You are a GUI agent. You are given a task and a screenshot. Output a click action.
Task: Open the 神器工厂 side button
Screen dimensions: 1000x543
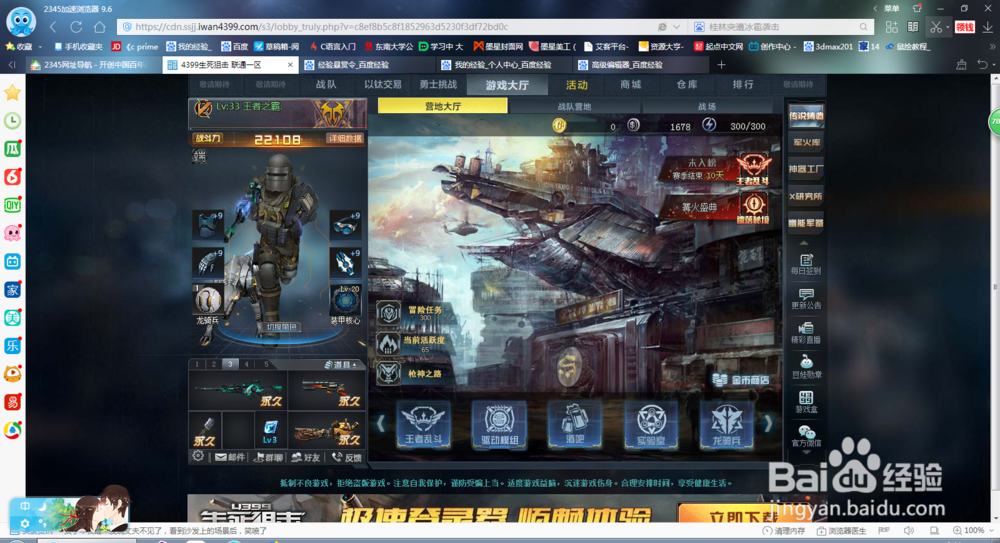click(x=806, y=169)
